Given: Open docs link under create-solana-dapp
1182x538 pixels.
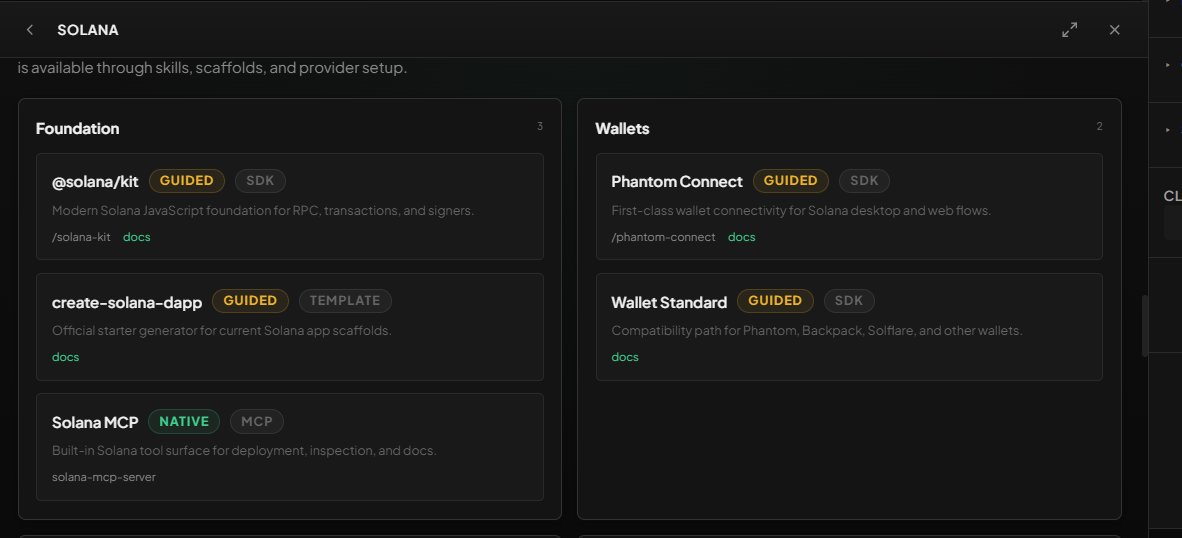Looking at the screenshot, I should [66, 356].
